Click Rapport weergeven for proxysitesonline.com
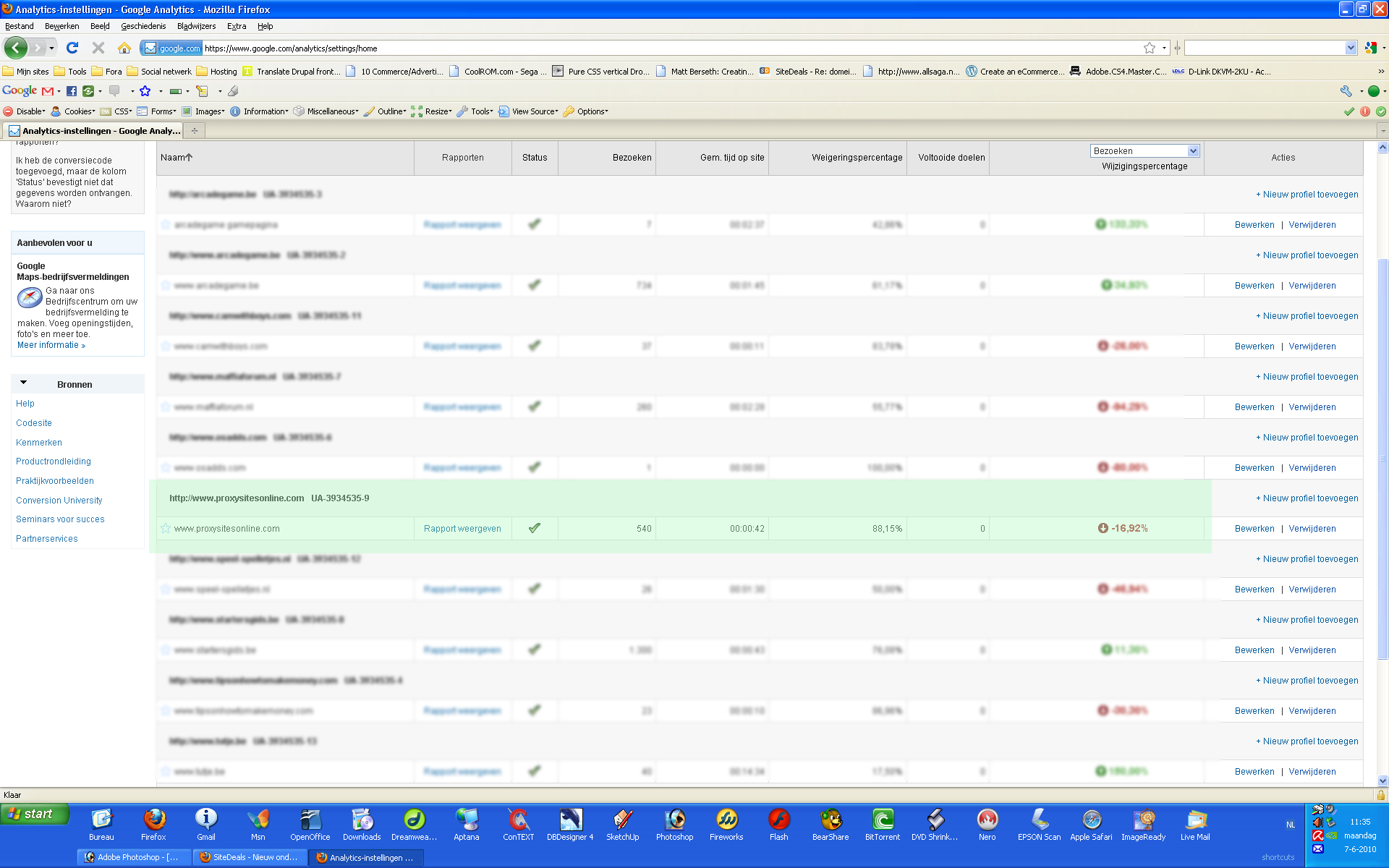1389x868 pixels. pos(462,529)
